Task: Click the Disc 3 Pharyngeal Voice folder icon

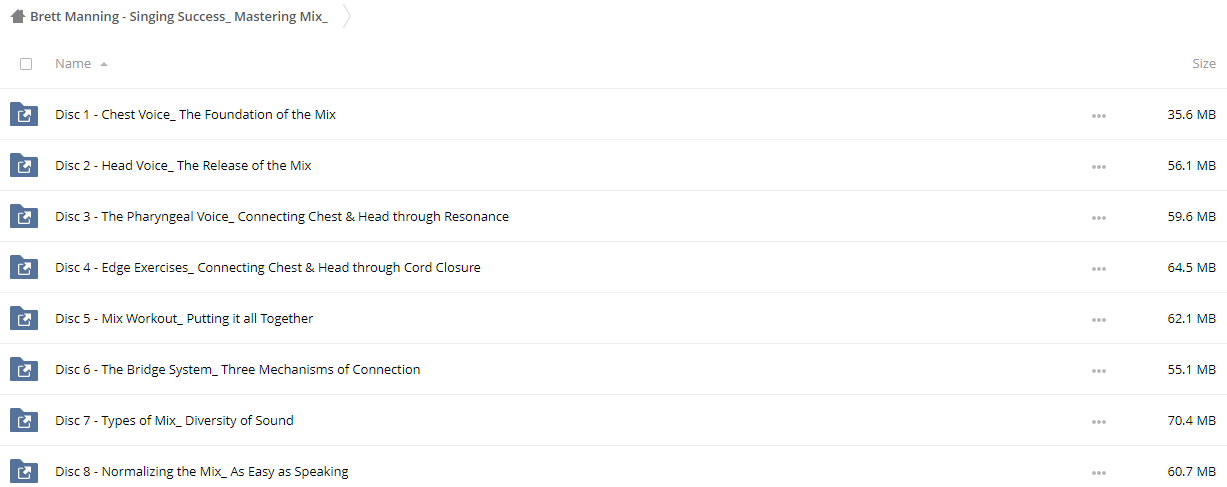Action: (24, 216)
